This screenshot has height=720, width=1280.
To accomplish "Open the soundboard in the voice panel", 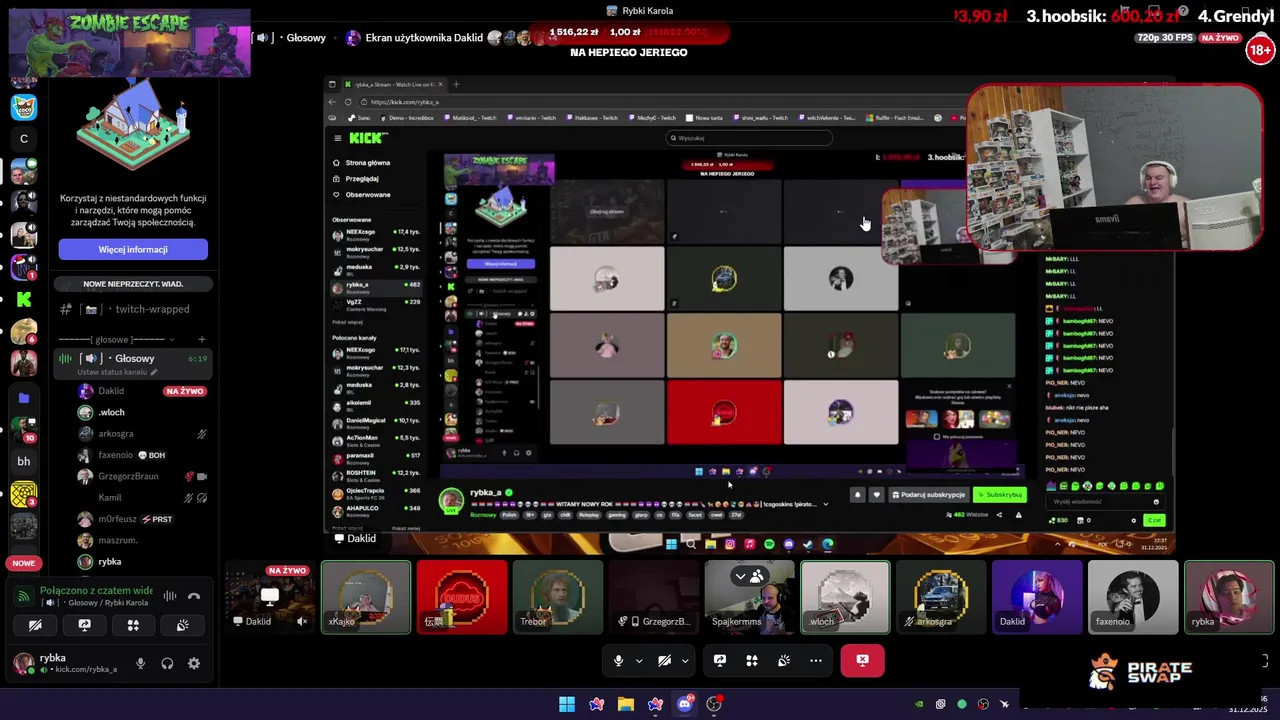I will [x=182, y=625].
